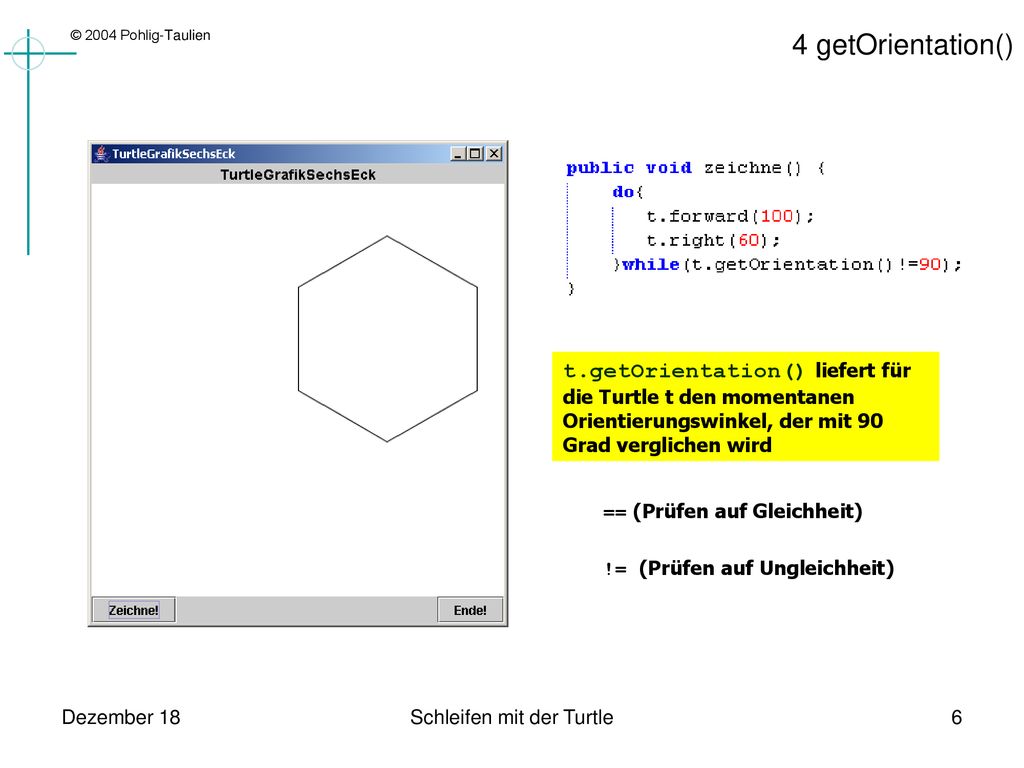Click the Java icon in the TurtleGrafikSechsEck title bar
The width and height of the screenshot is (1024, 768).
[101, 153]
